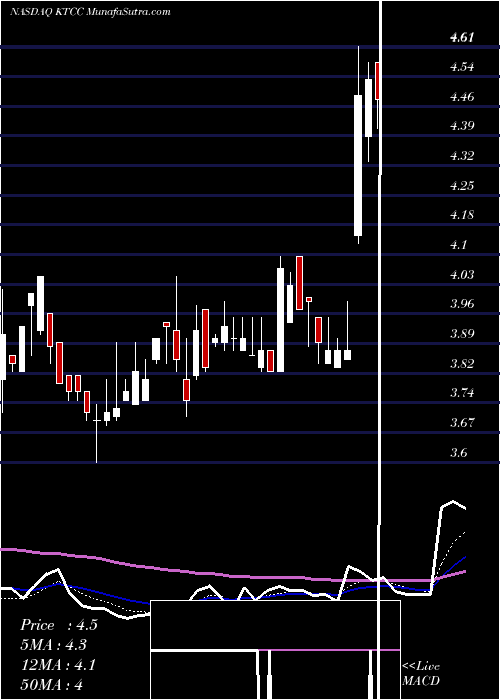Select the 3.74 price axis label
The height and width of the screenshot is (700, 500).
tap(462, 393)
